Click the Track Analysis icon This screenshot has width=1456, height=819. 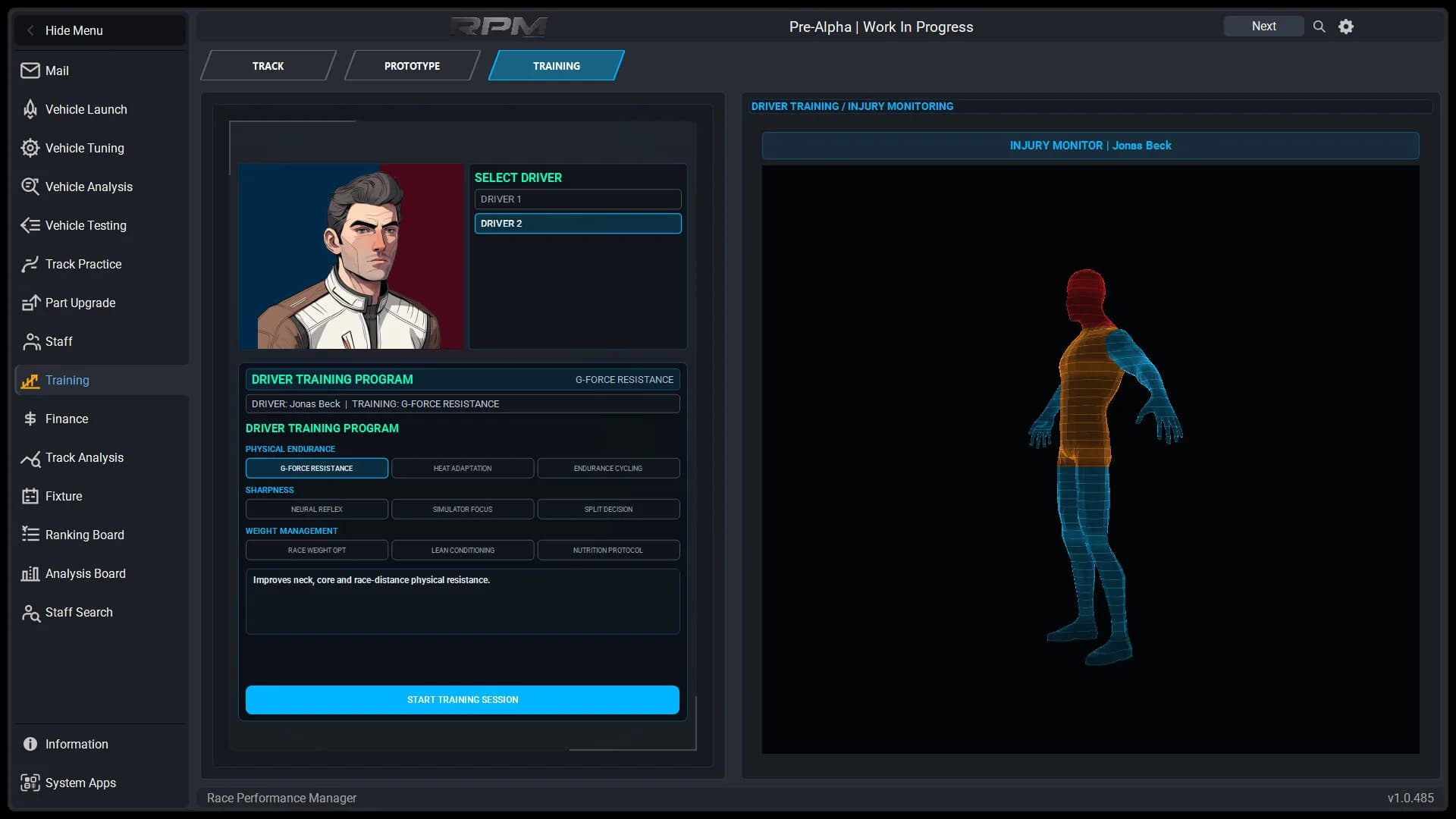click(x=30, y=457)
